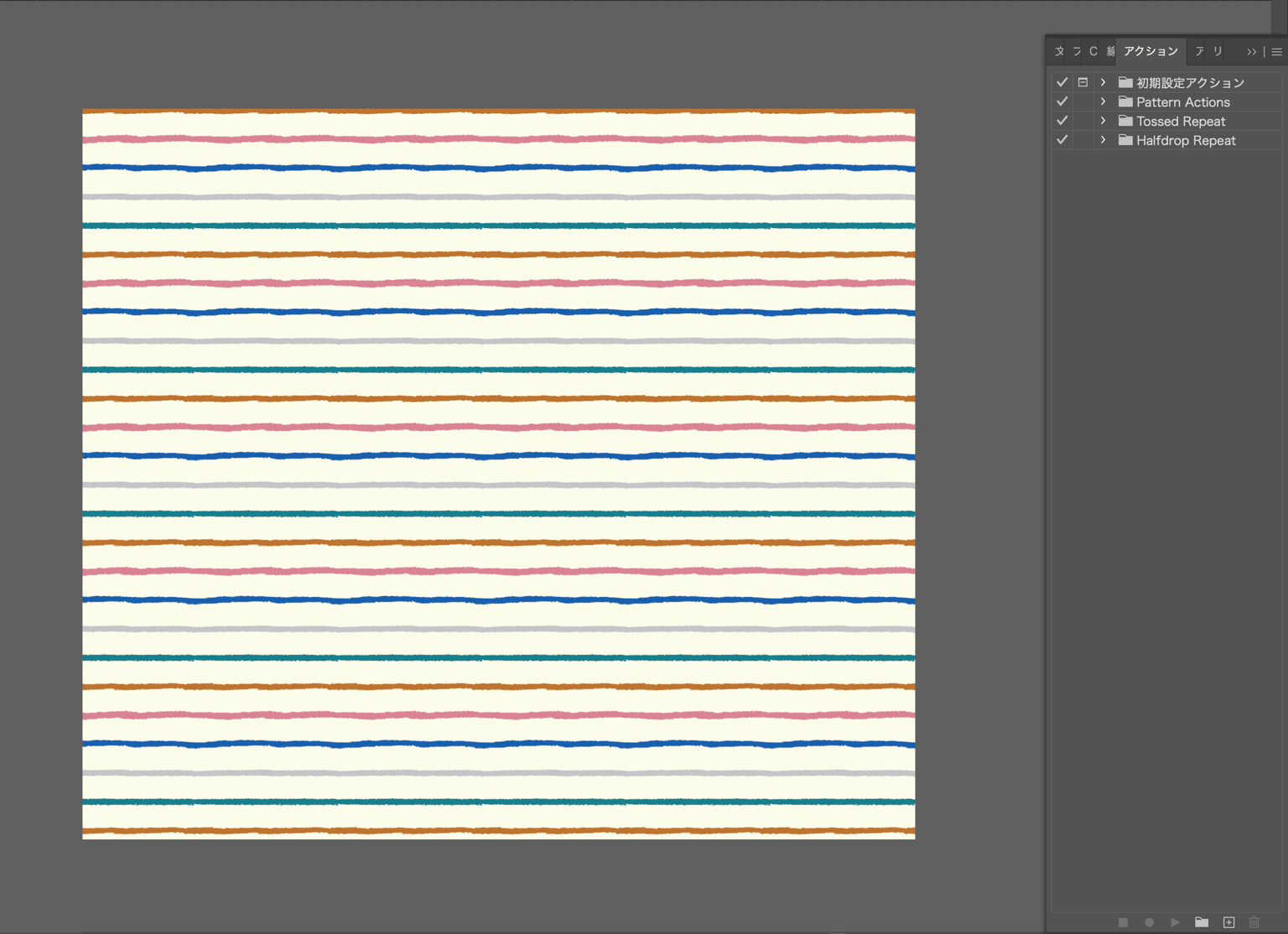Open the Actions panel hamburger menu

click(1276, 52)
